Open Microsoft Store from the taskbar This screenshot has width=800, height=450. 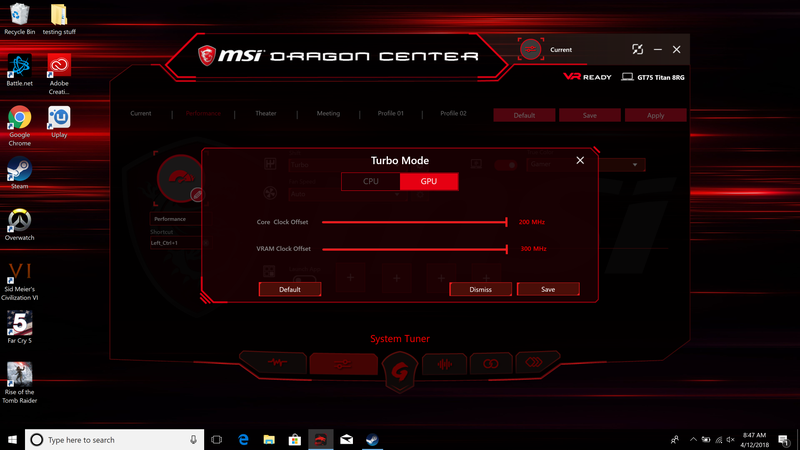294,440
